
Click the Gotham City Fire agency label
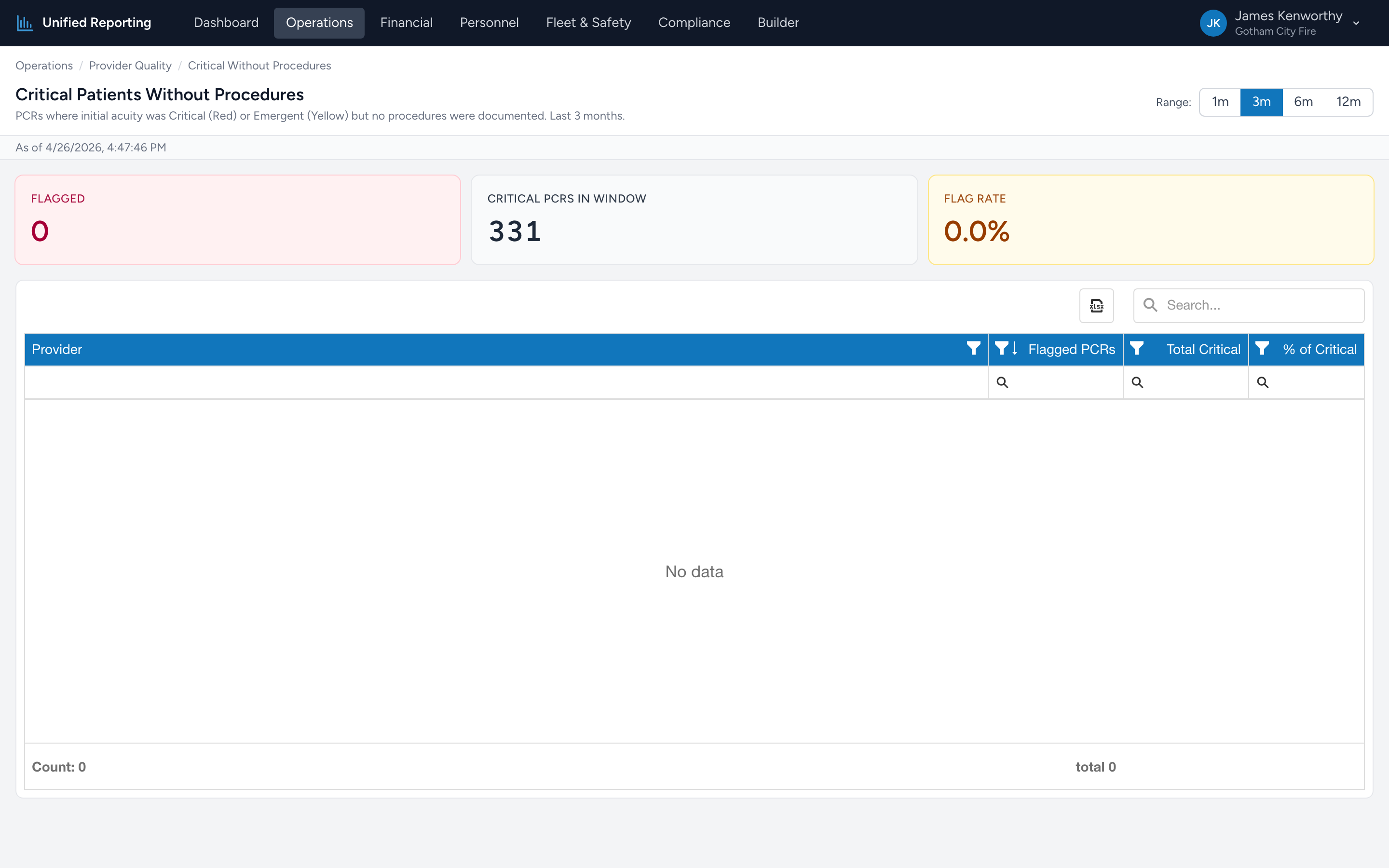pyautogui.click(x=1275, y=31)
